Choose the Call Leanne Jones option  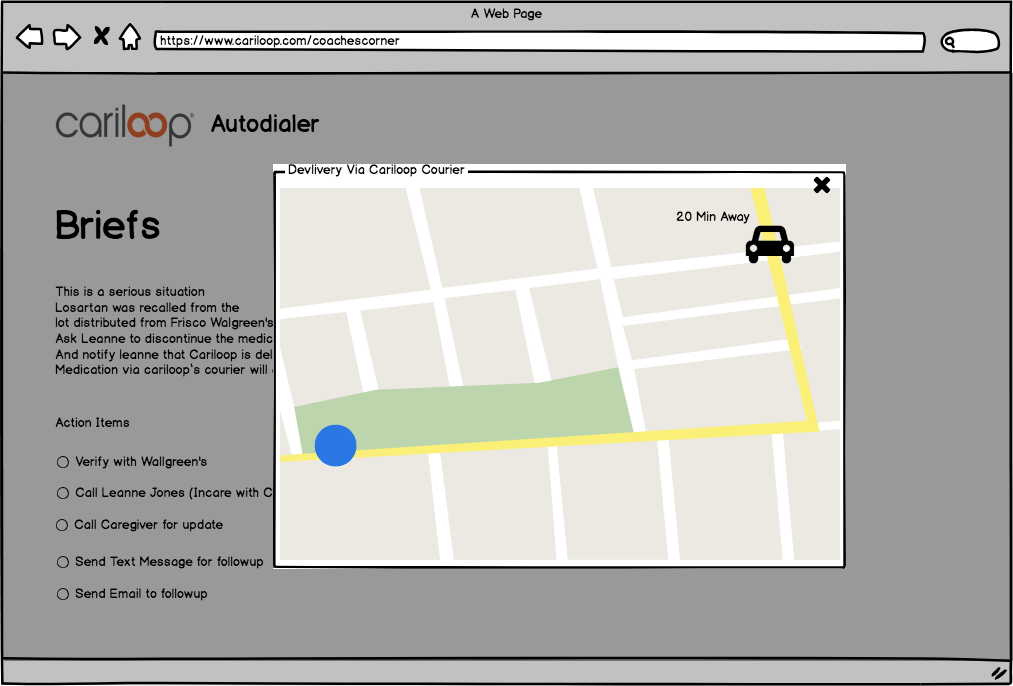(63, 493)
